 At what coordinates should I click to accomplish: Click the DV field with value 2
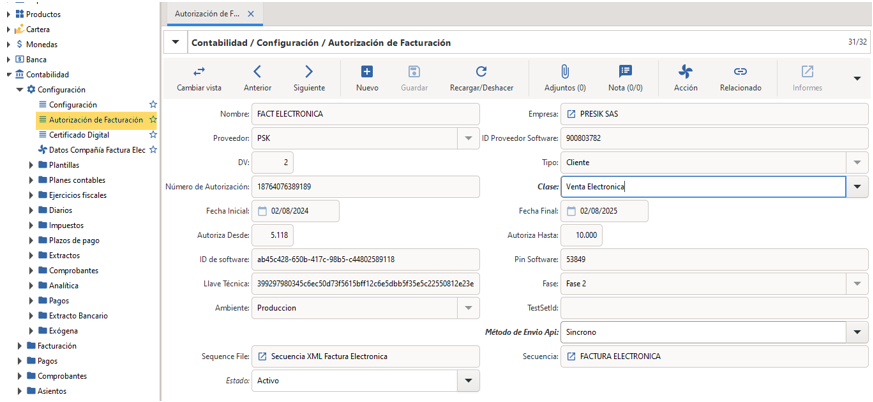272,163
